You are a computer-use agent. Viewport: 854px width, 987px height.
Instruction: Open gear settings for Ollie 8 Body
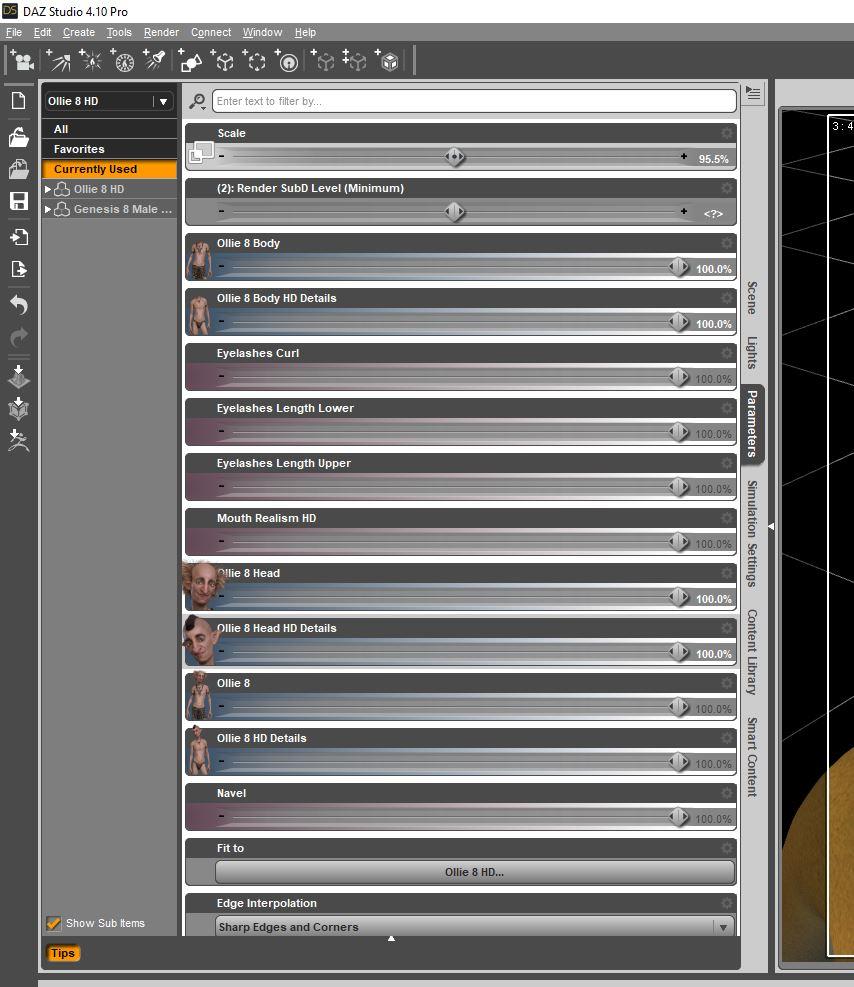727,243
